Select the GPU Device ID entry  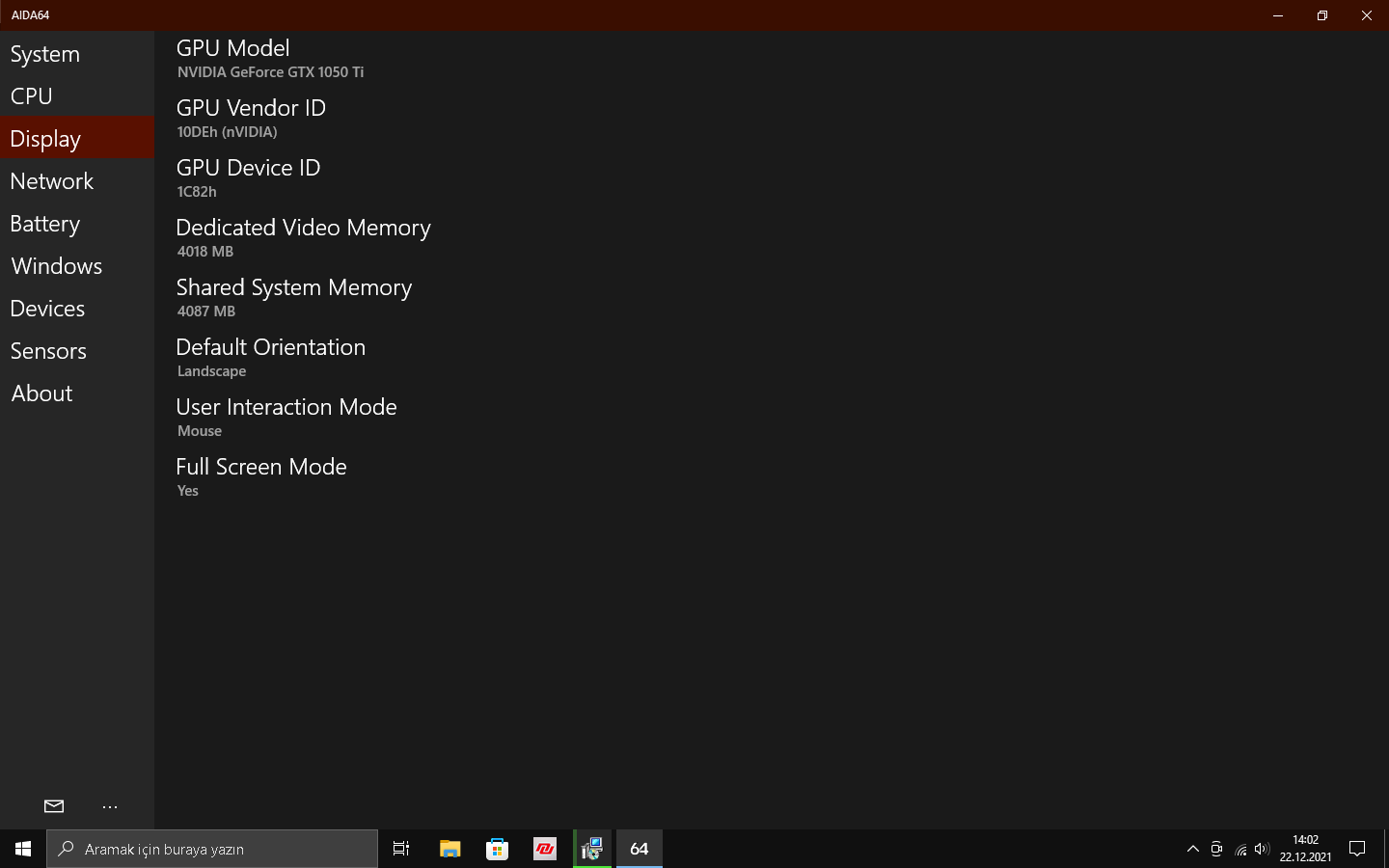(x=248, y=168)
